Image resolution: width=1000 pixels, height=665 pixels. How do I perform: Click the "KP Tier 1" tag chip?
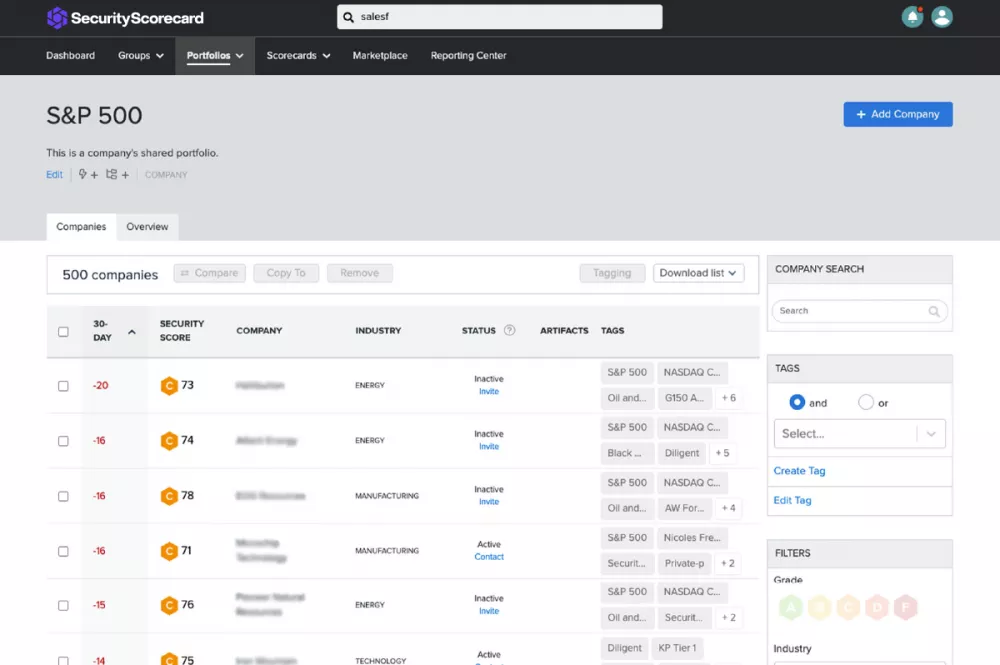click(x=677, y=648)
